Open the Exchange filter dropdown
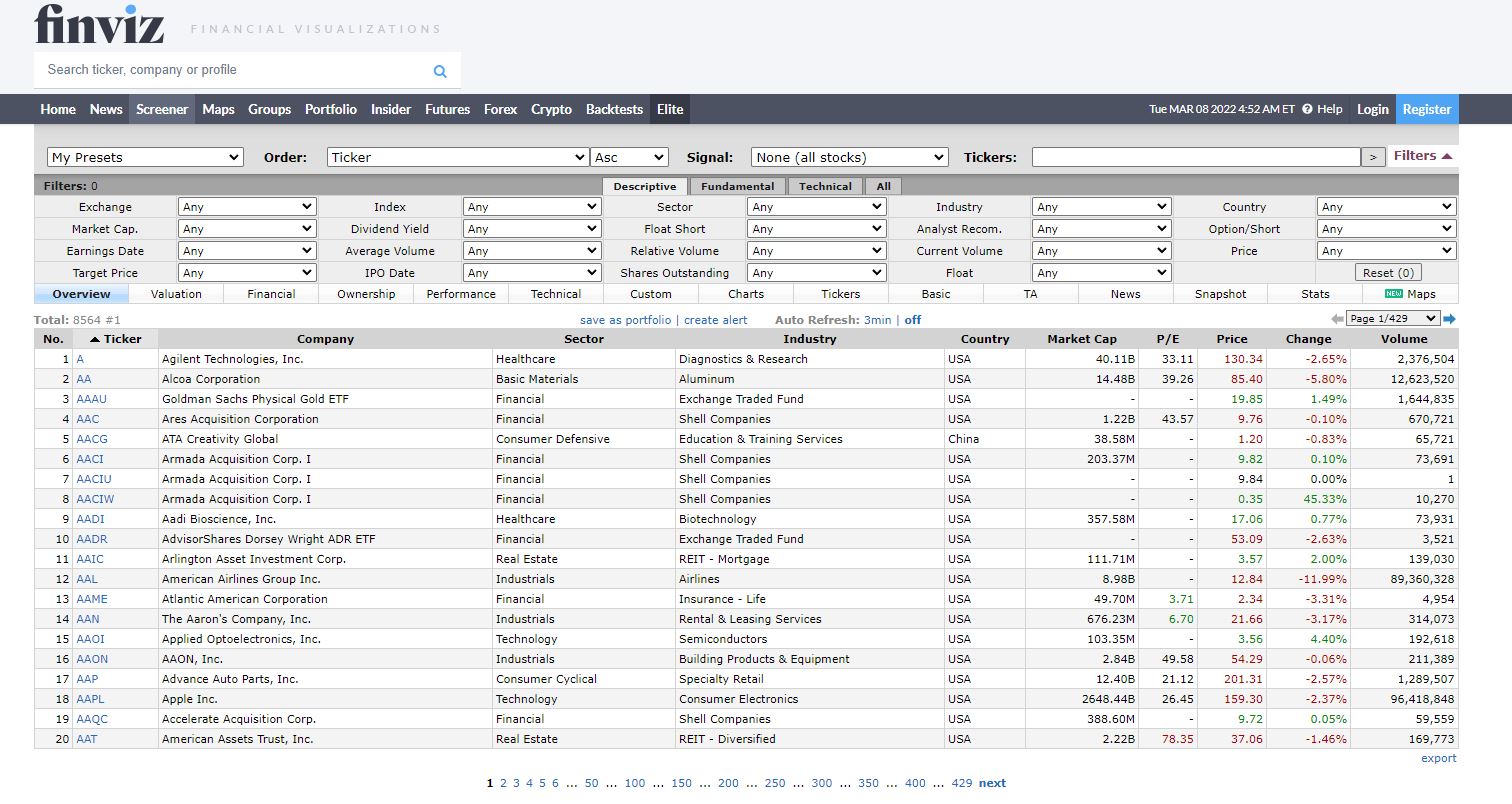This screenshot has width=1512, height=804. (247, 207)
